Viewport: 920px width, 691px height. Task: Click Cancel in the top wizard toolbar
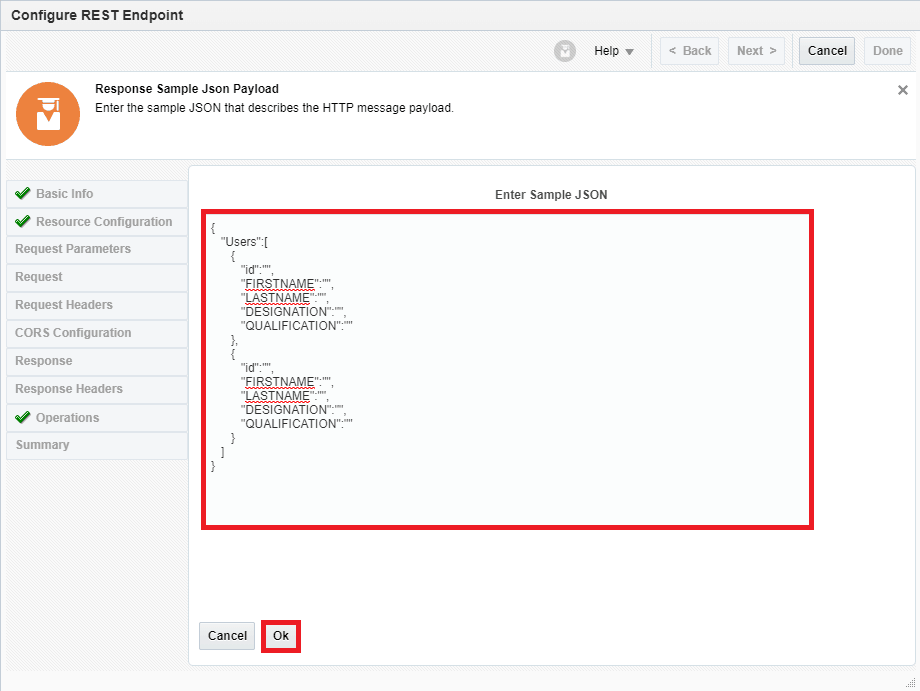click(x=826, y=51)
